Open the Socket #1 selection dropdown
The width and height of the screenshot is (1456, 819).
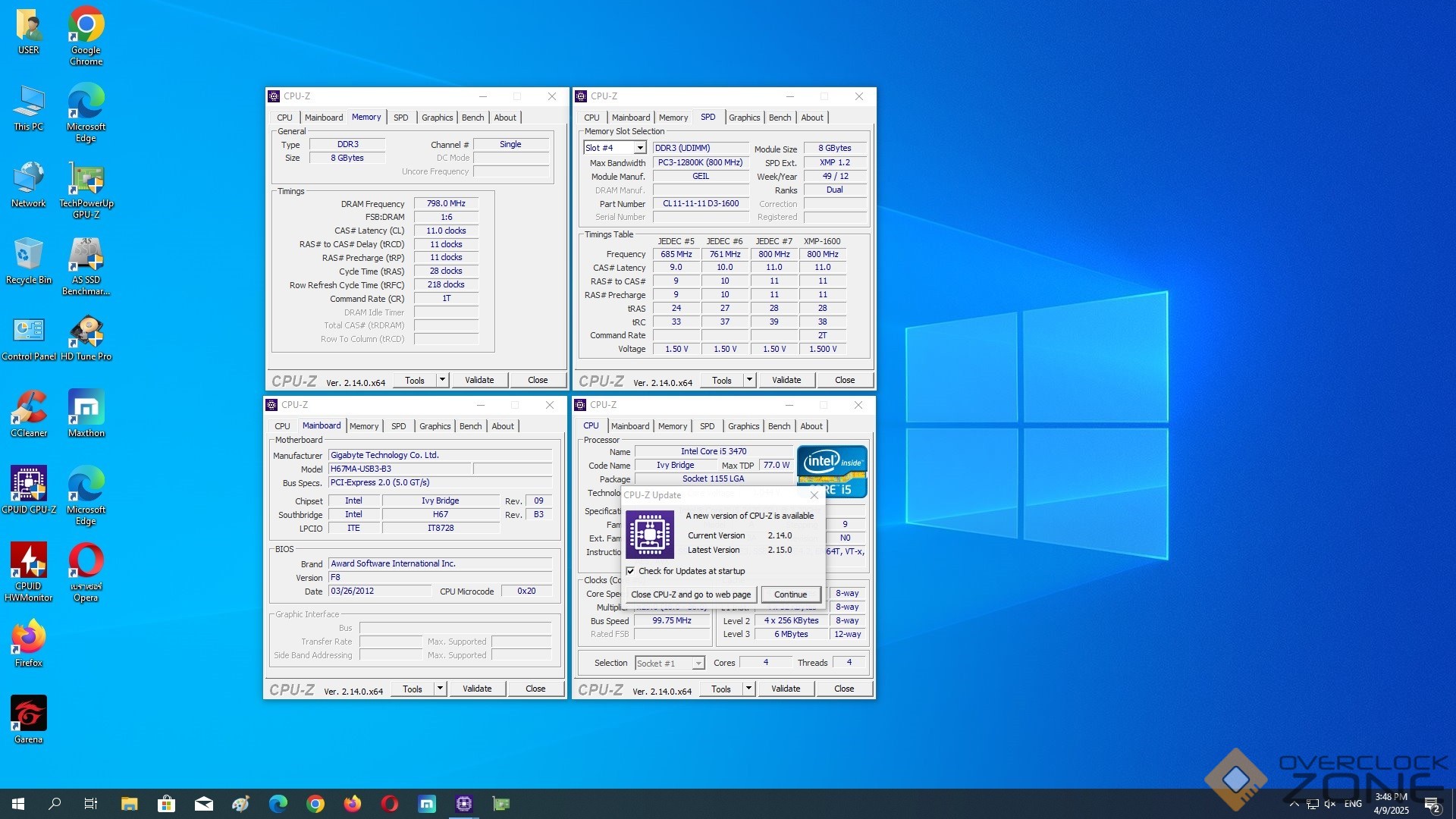coord(670,664)
